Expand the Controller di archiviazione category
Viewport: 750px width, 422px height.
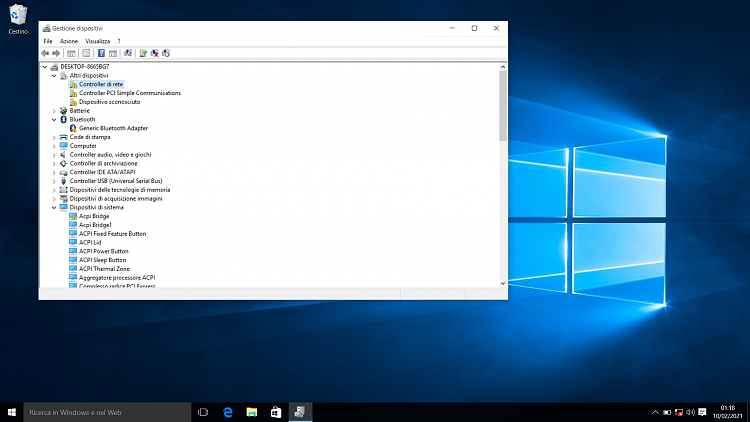click(x=54, y=164)
